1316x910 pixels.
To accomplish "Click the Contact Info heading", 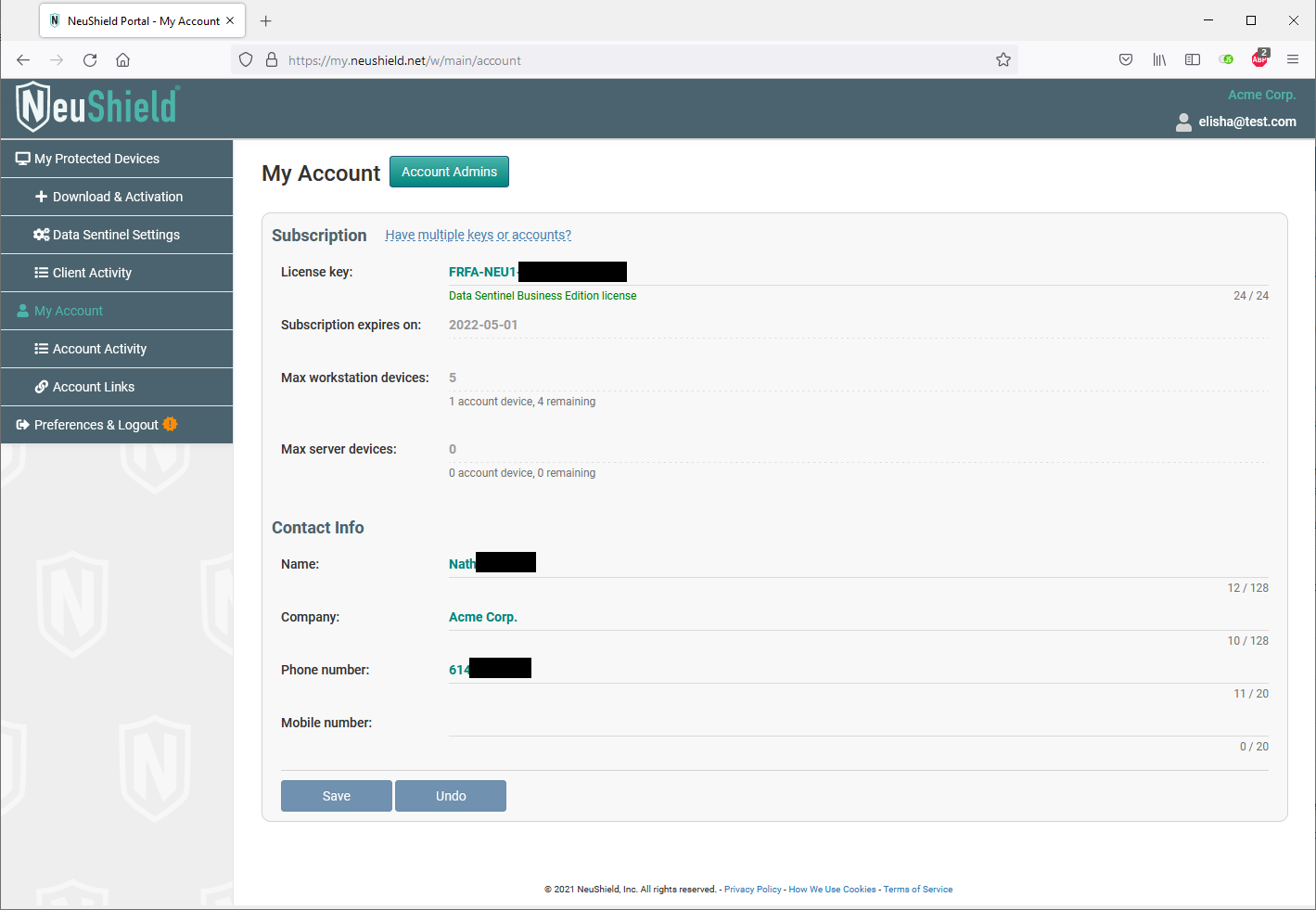I will click(318, 528).
